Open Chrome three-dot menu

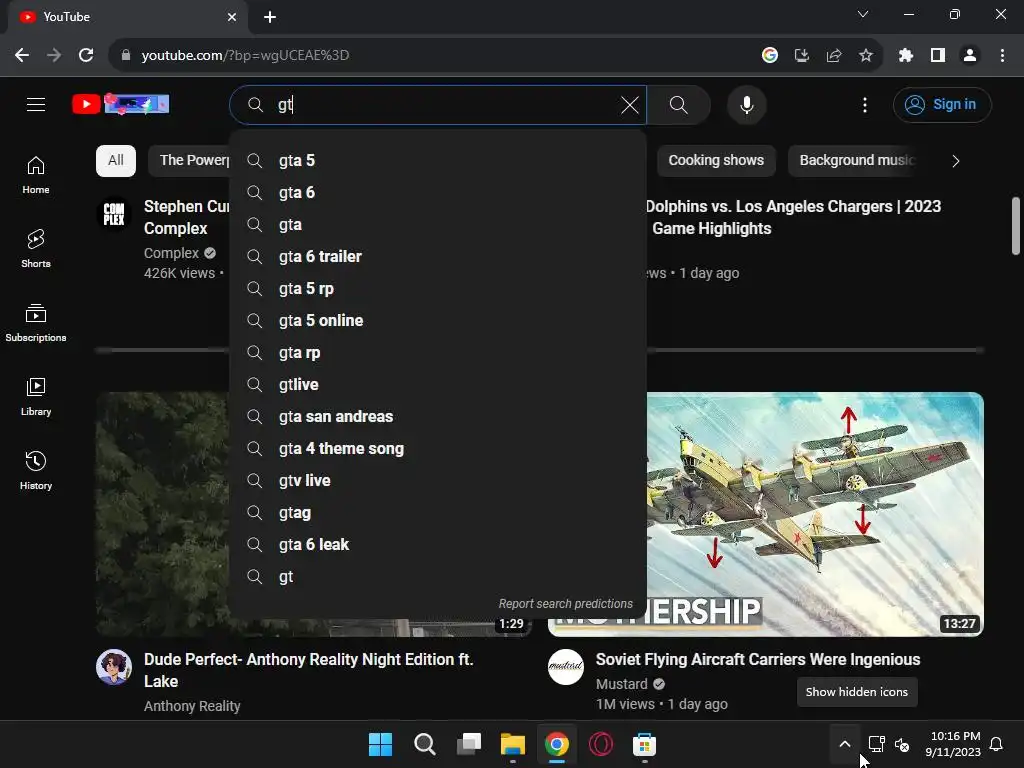1002,56
